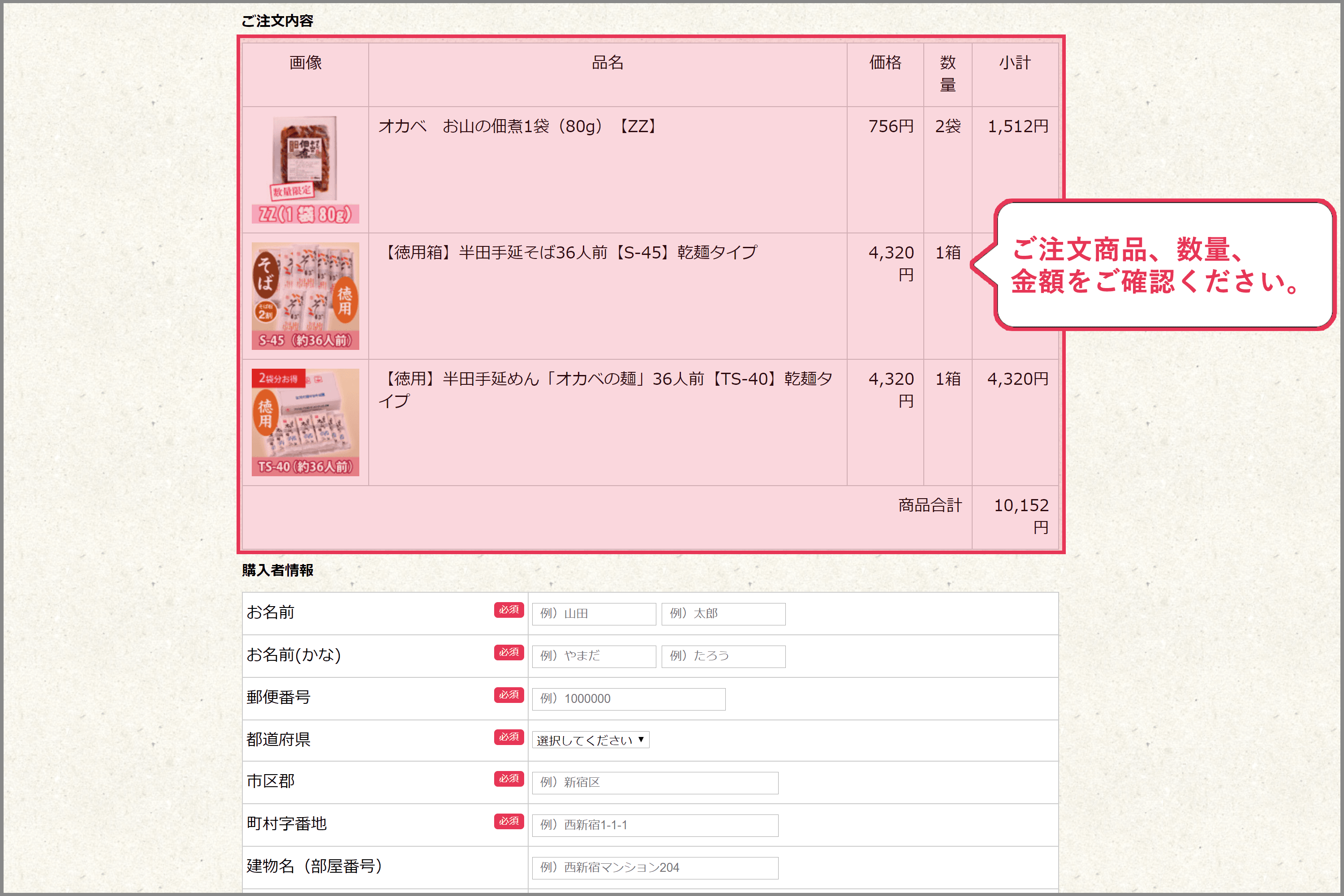The image size is (1344, 896).
Task: Click the オカベ お山の佃煮 product name
Action: (x=519, y=126)
